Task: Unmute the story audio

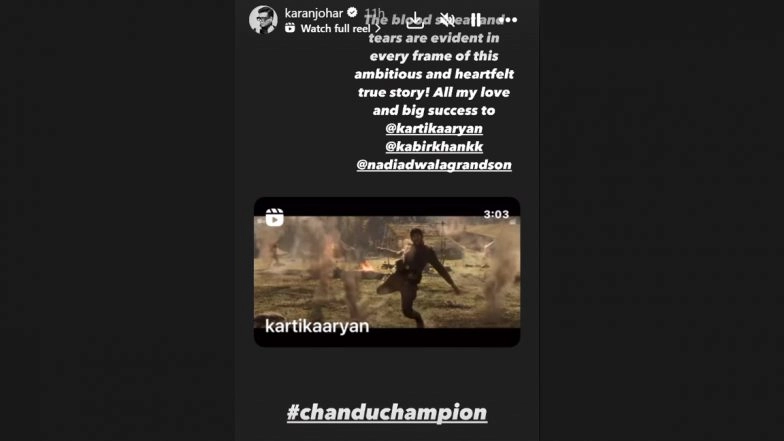Action: click(446, 20)
